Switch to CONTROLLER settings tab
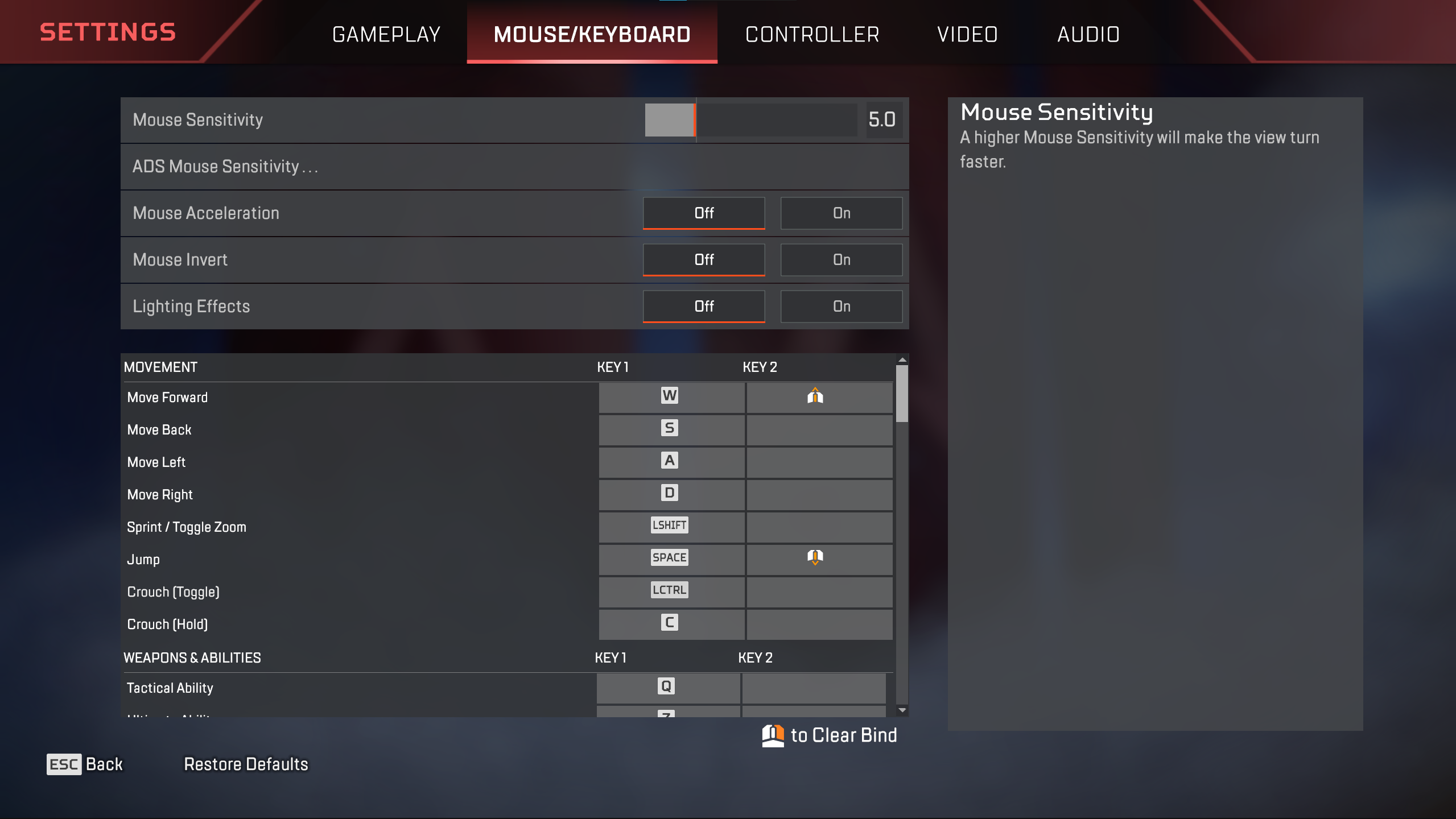The image size is (1456, 819). (812, 34)
